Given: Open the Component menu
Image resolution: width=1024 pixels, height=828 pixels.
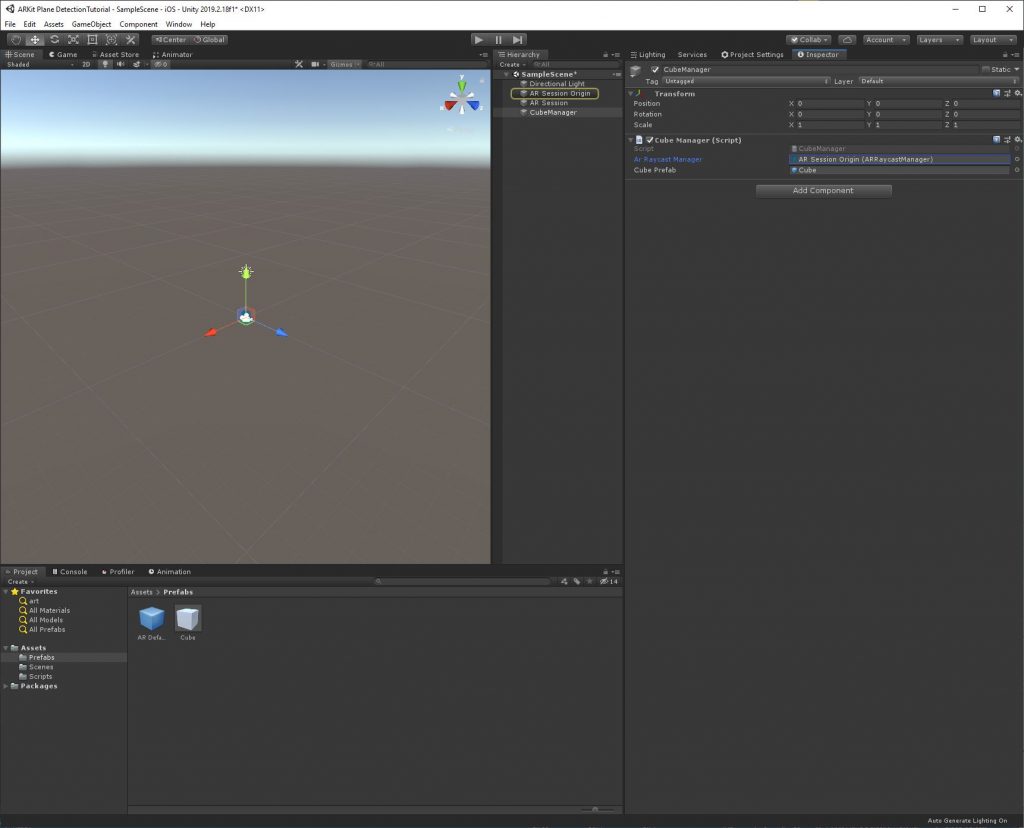Looking at the screenshot, I should click(x=138, y=24).
